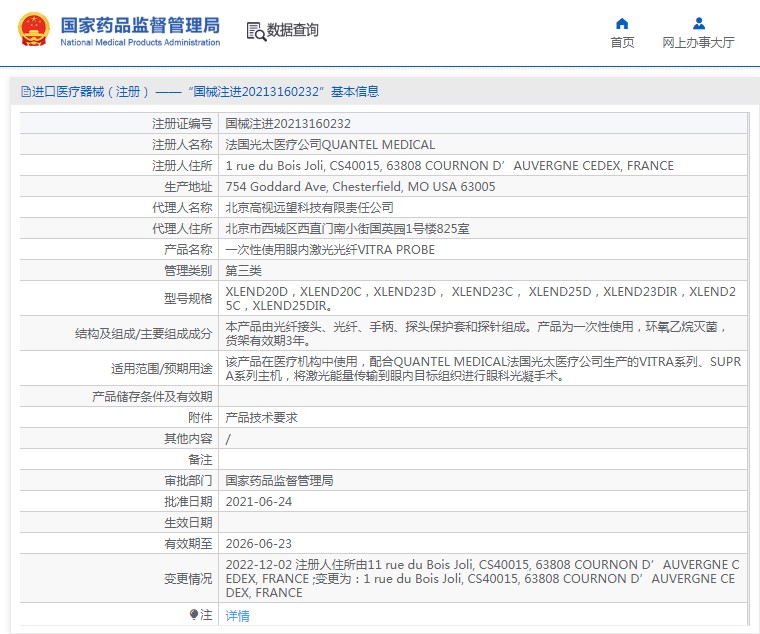Click the 型号规格 label
760x634 pixels.
click(188, 299)
